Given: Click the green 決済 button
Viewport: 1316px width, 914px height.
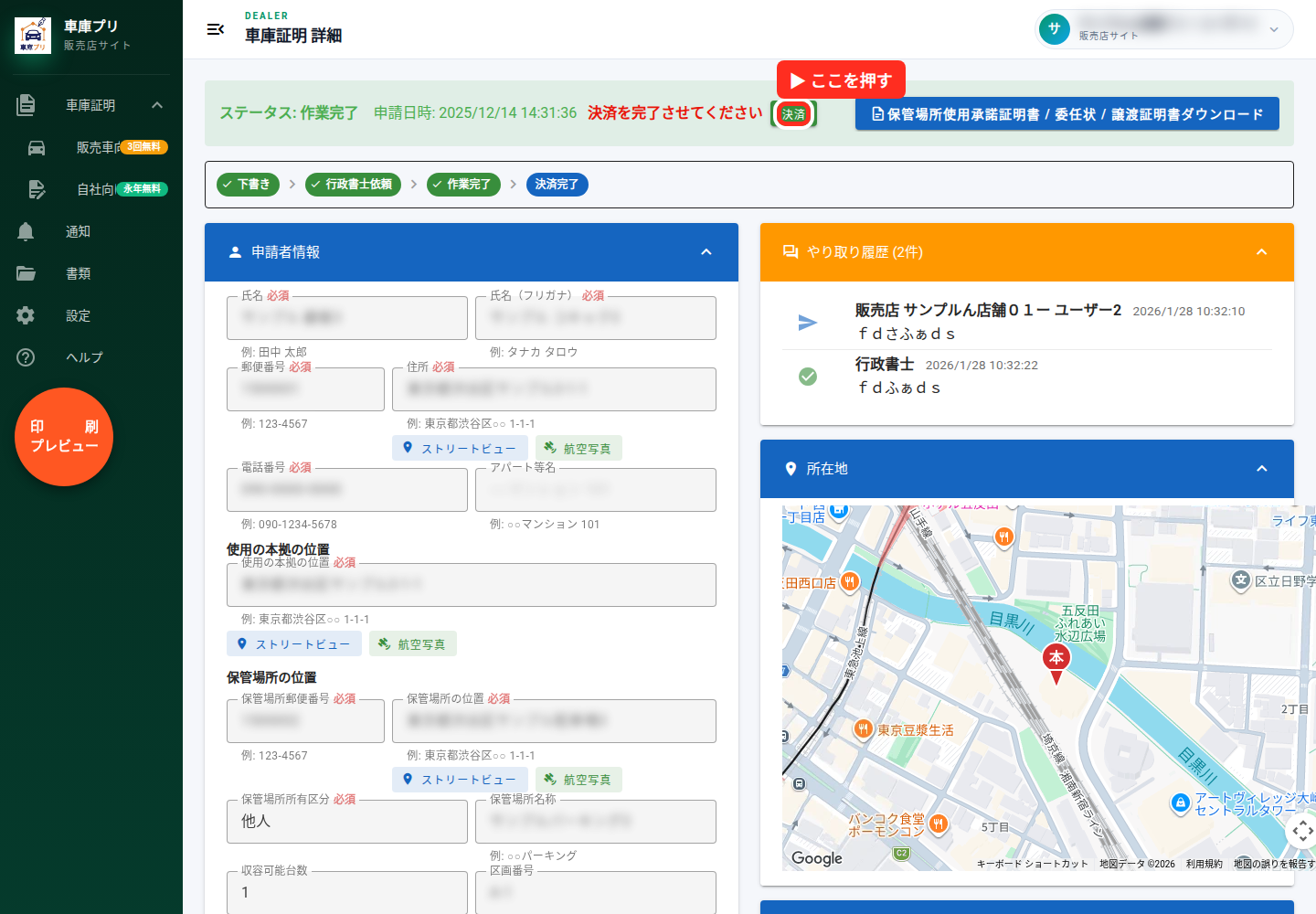Looking at the screenshot, I should pyautogui.click(x=793, y=114).
